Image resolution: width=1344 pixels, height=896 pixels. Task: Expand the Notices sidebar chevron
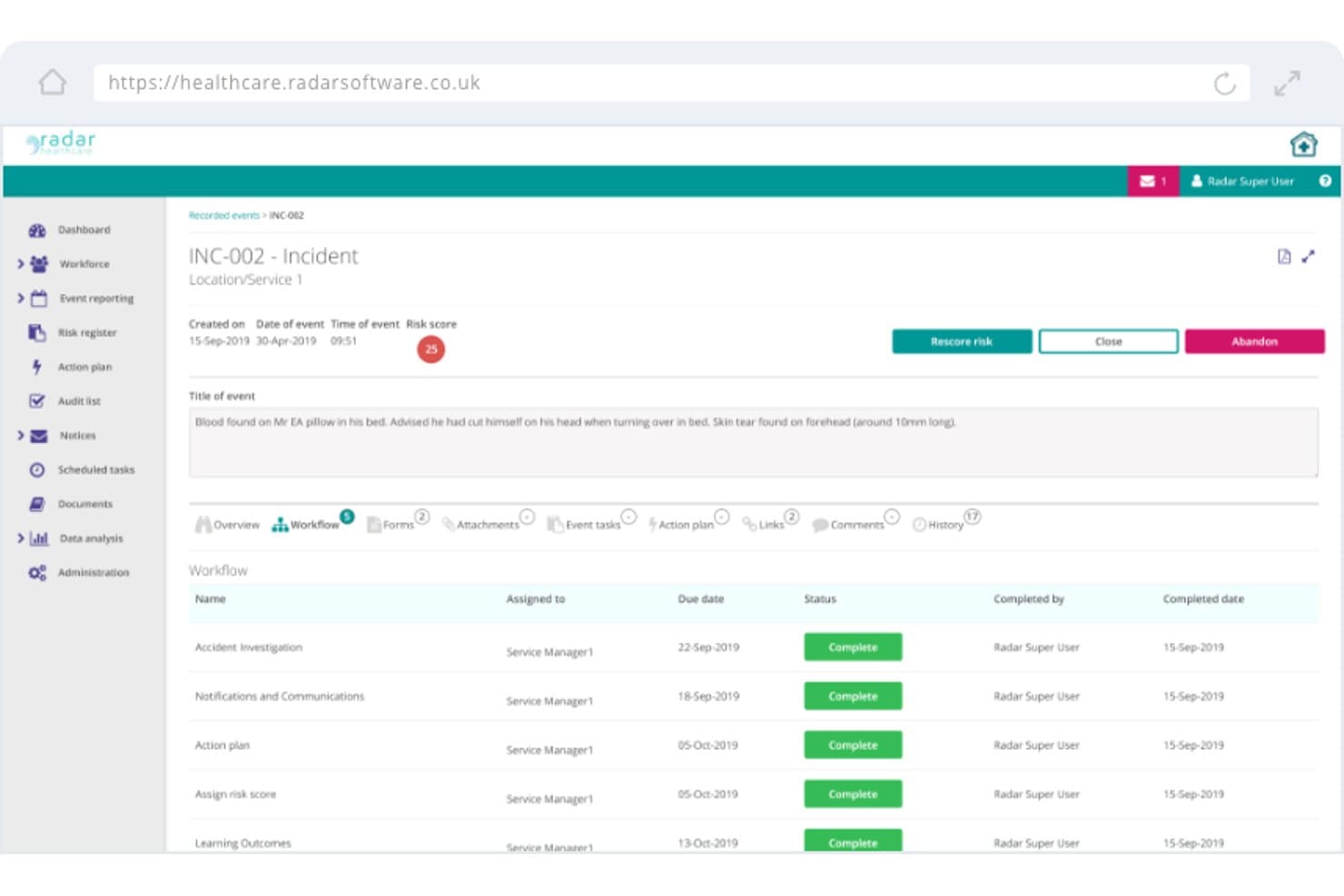[x=20, y=436]
